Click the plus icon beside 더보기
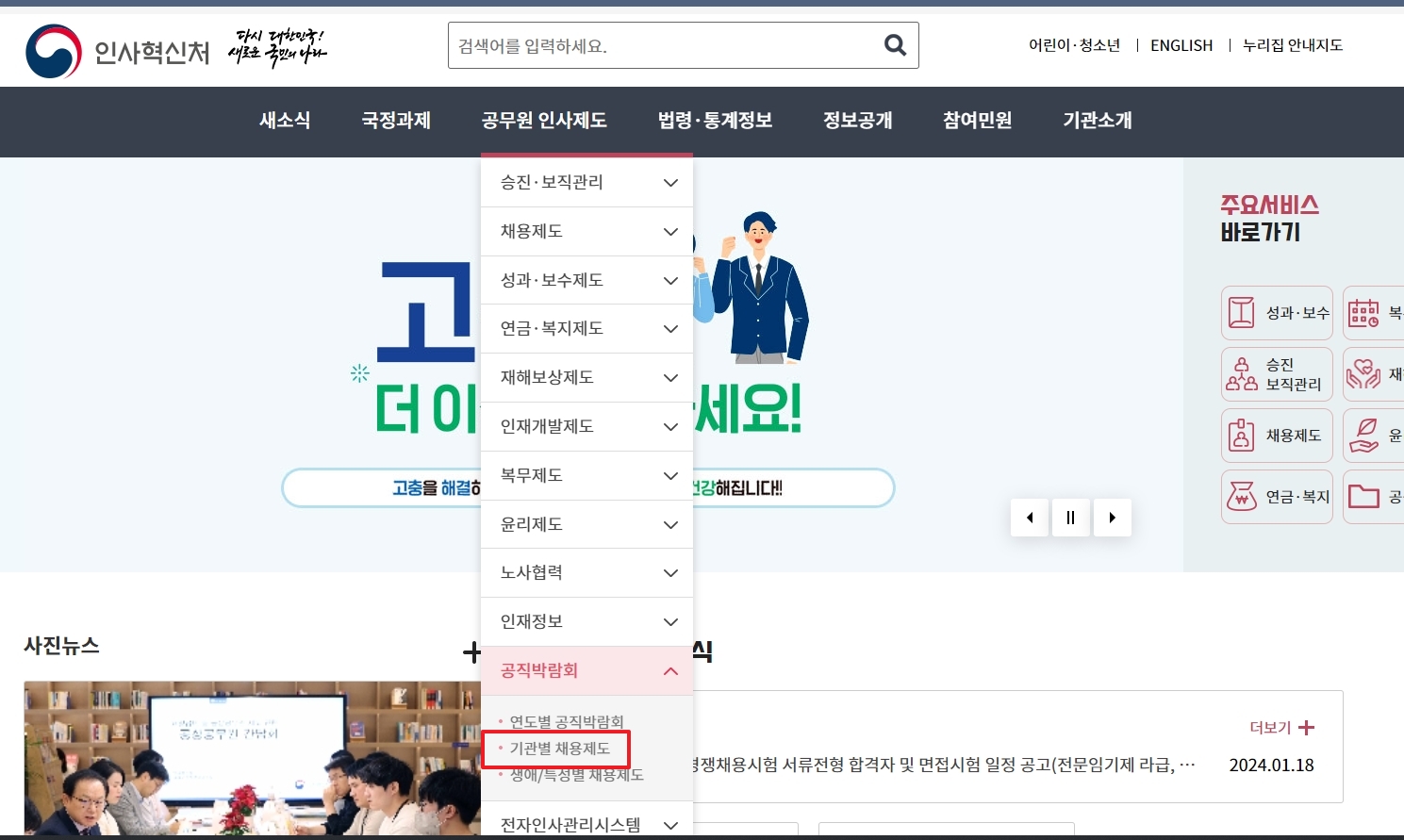Screen dimensions: 1404x840 point(1306,727)
